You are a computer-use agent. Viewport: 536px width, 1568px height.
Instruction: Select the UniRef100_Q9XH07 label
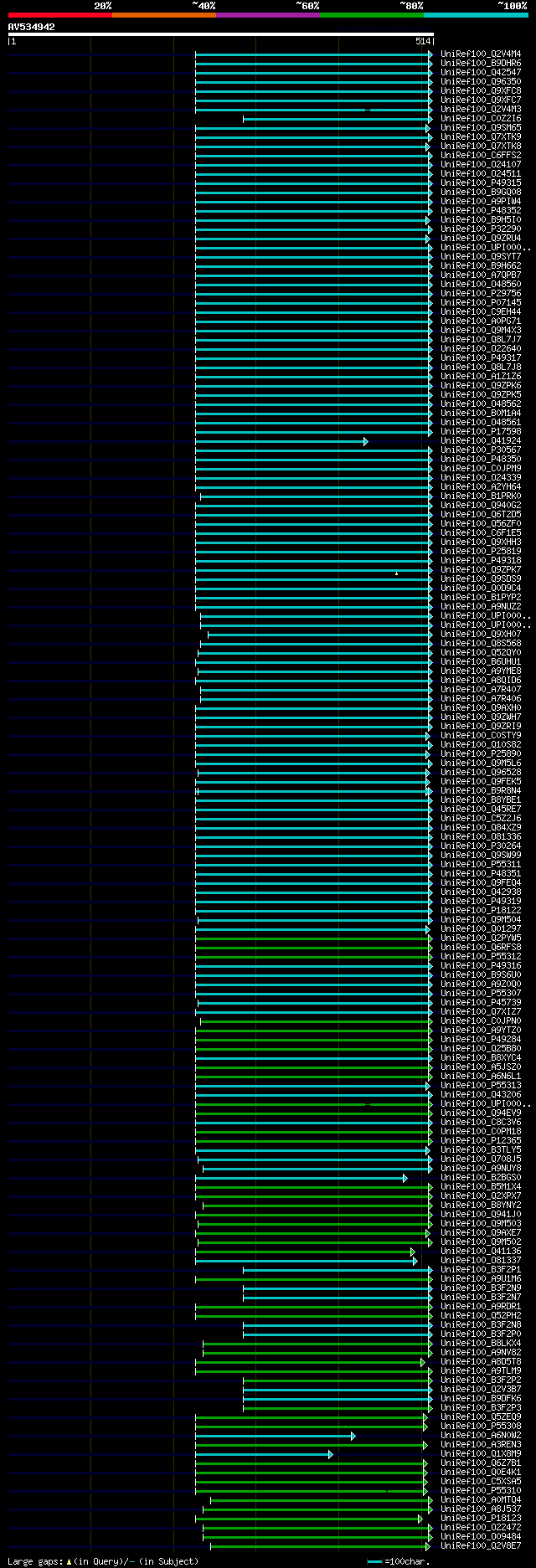coord(481,635)
